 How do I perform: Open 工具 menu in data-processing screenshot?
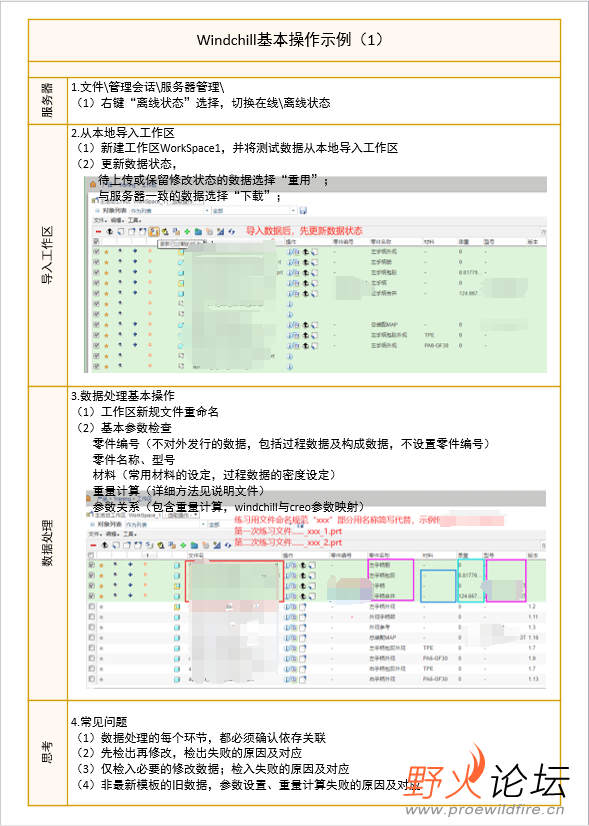click(x=129, y=534)
